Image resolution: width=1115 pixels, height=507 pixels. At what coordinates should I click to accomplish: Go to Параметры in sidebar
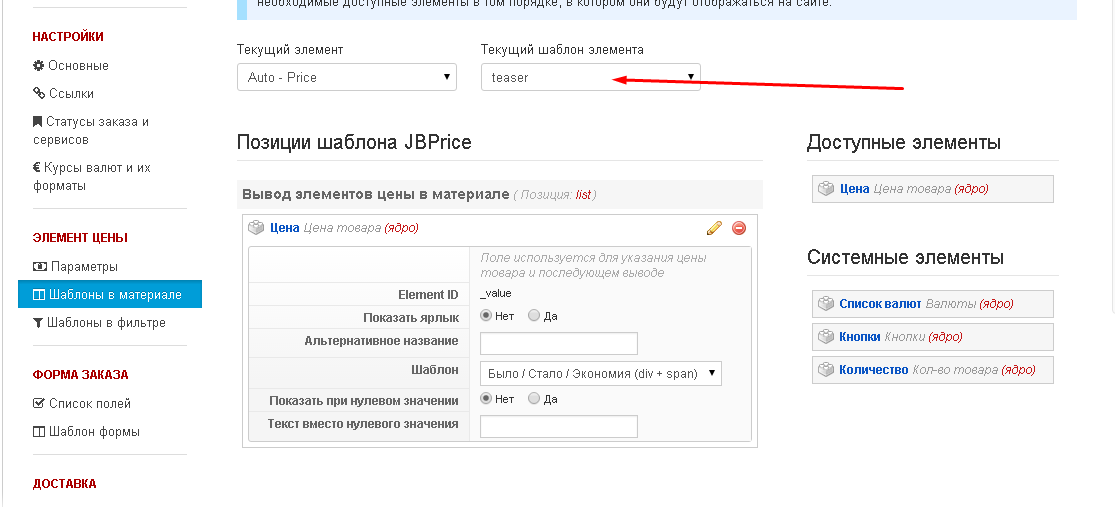(x=83, y=267)
